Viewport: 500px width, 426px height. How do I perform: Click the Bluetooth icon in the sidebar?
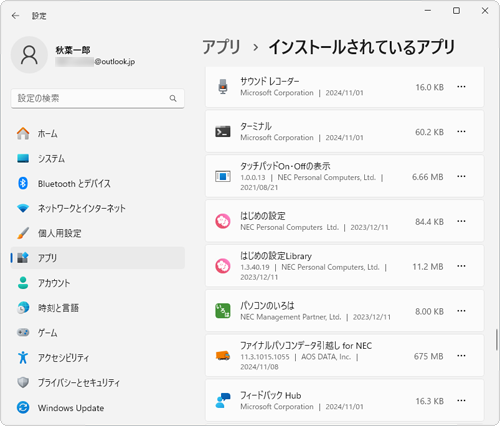click(23, 183)
